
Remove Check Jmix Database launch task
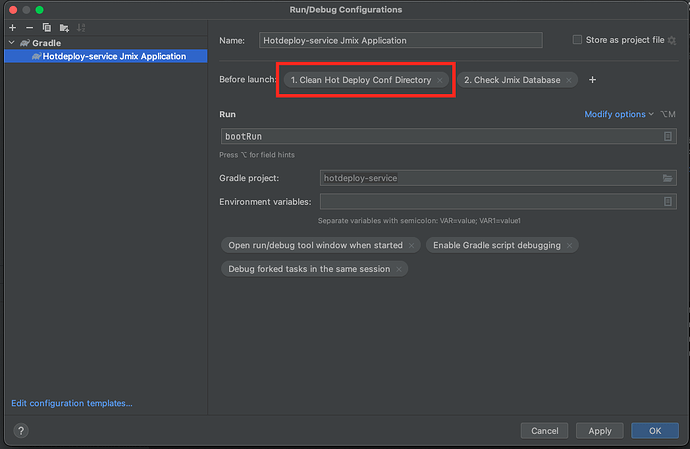(x=569, y=80)
